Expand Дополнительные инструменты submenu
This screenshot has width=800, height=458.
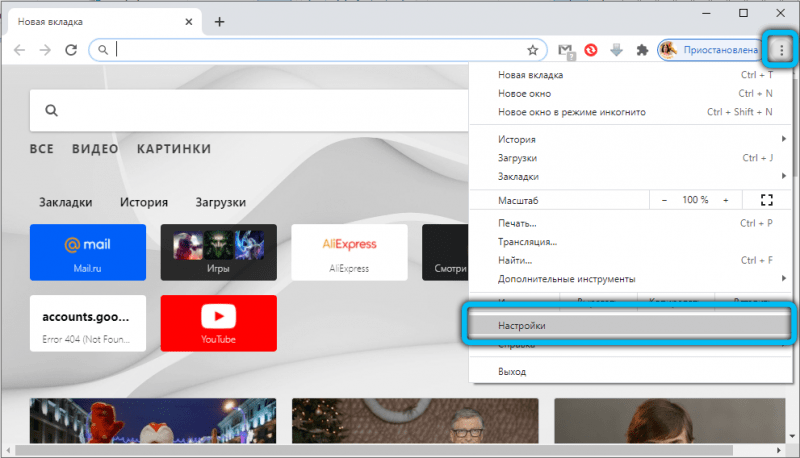click(x=631, y=279)
